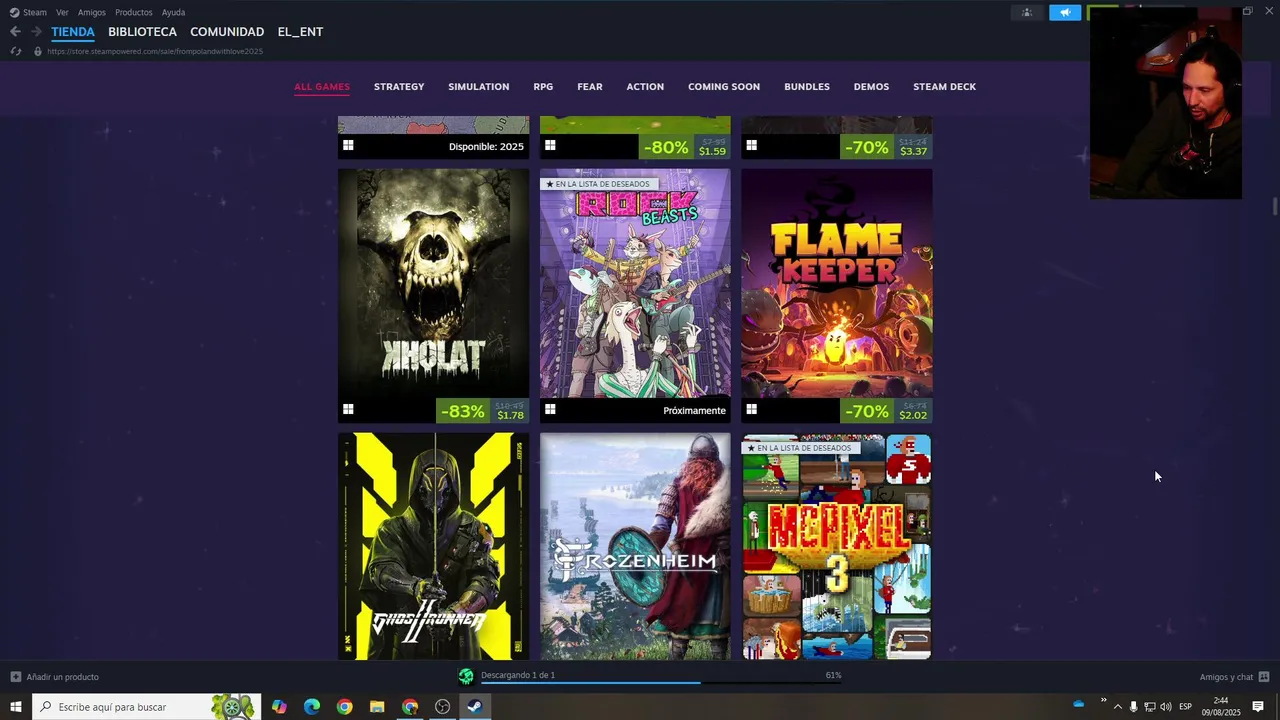Open the Productos menu

tap(134, 12)
